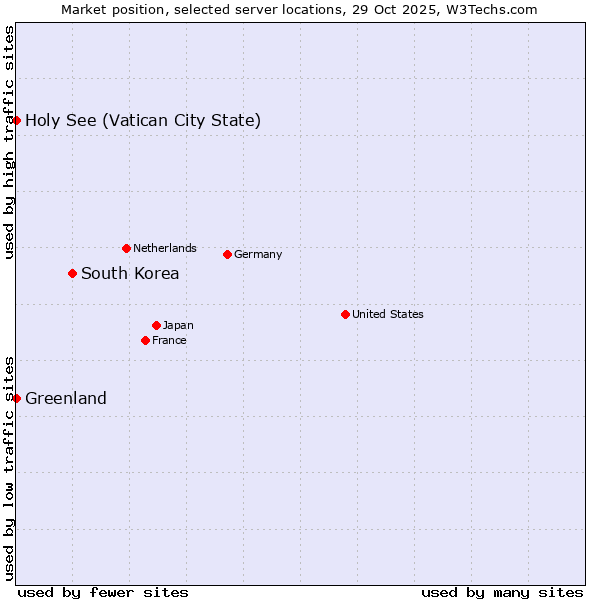Click the 'Greenland' text label
Screen dimensions: 600x600
coord(66,399)
